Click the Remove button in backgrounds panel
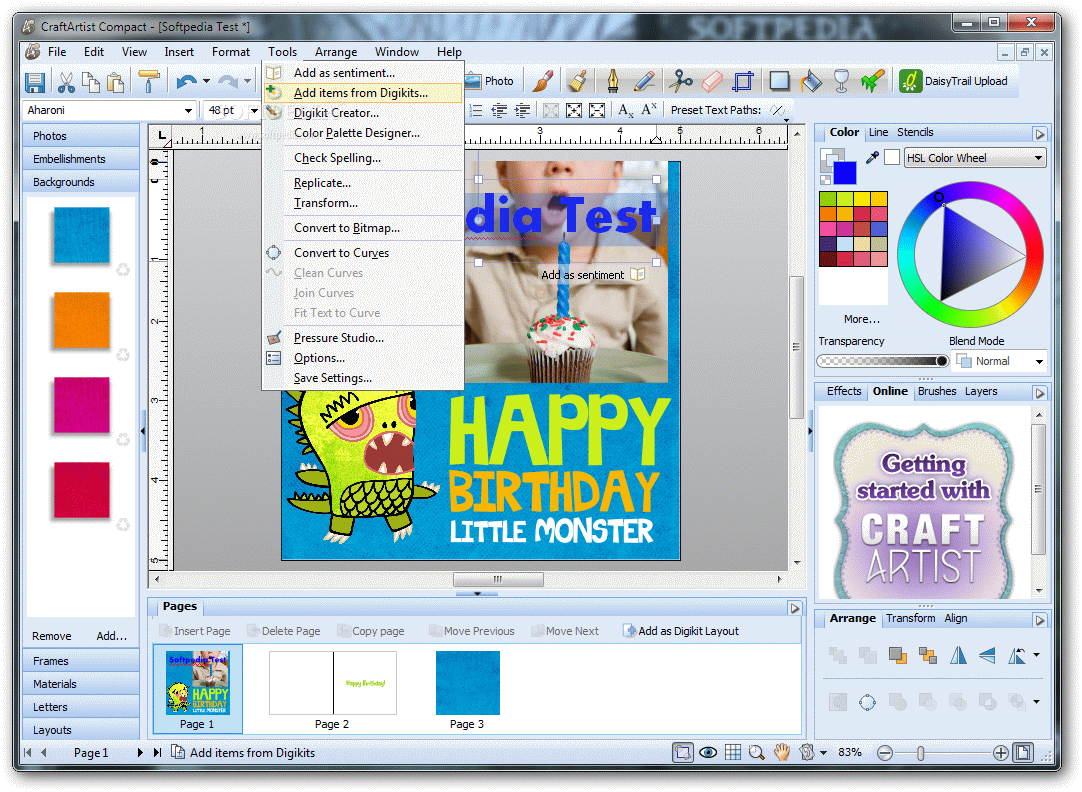This screenshot has height=792, width=1082. tap(52, 636)
